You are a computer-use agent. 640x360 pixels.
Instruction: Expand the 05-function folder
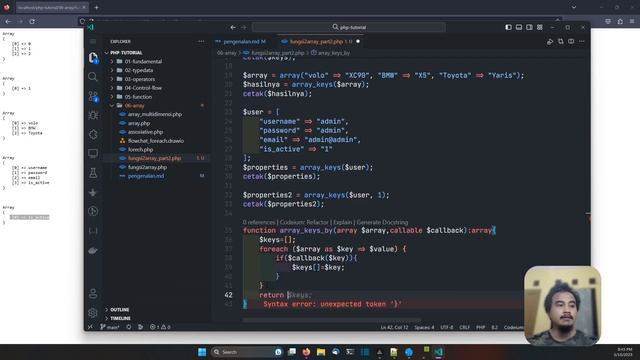tap(138, 97)
